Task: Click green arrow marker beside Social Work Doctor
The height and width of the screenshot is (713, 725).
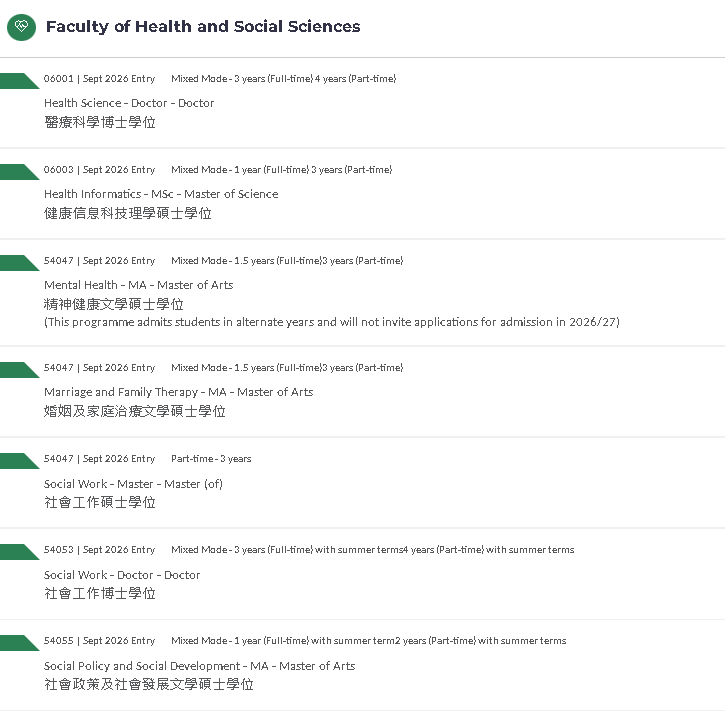Action: click(19, 552)
